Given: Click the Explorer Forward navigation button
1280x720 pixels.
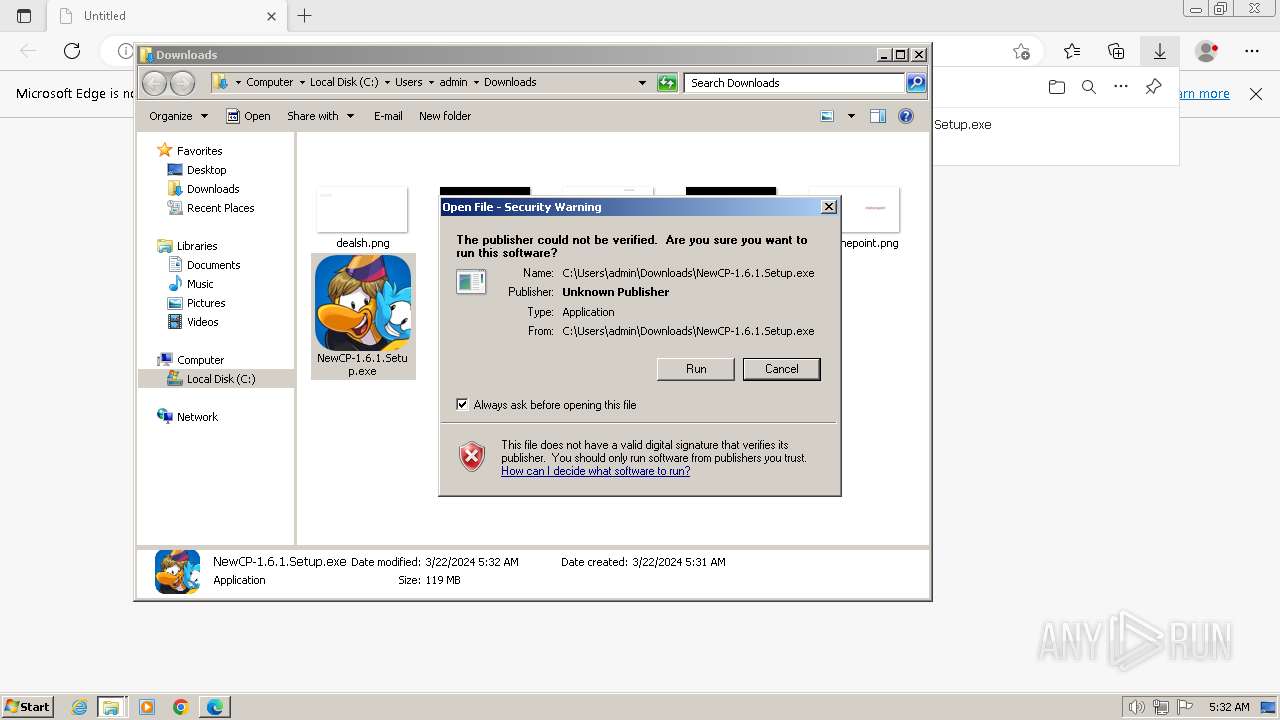Looking at the screenshot, I should (x=182, y=83).
